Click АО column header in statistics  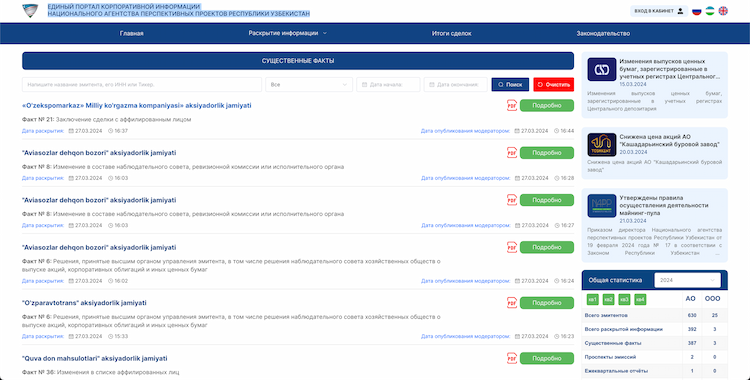click(x=691, y=299)
